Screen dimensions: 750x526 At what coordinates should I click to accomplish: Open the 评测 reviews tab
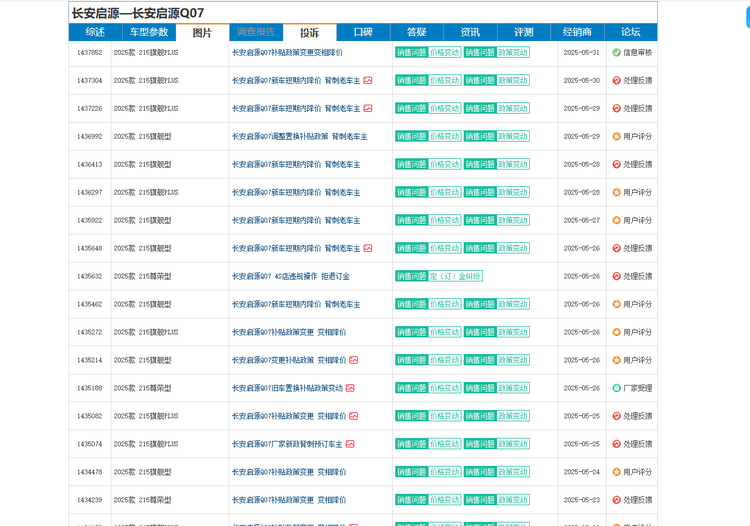(x=524, y=32)
